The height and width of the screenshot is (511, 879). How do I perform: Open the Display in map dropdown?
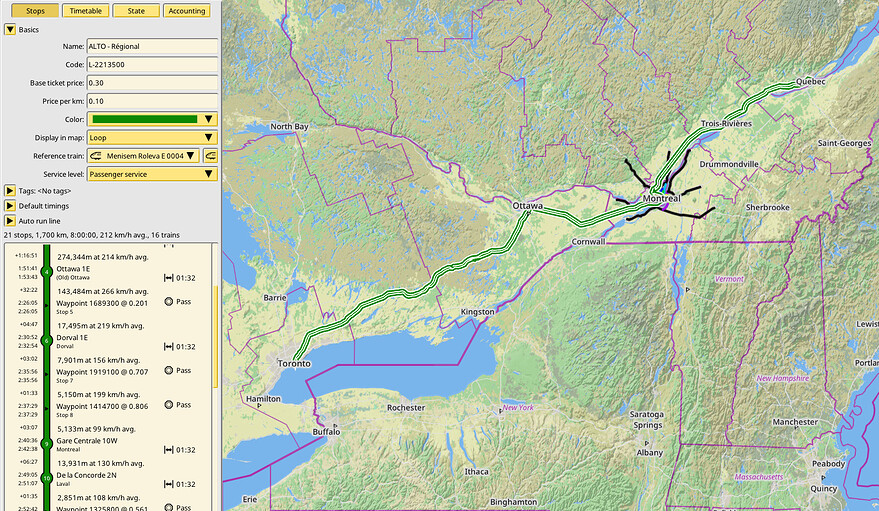(152, 137)
